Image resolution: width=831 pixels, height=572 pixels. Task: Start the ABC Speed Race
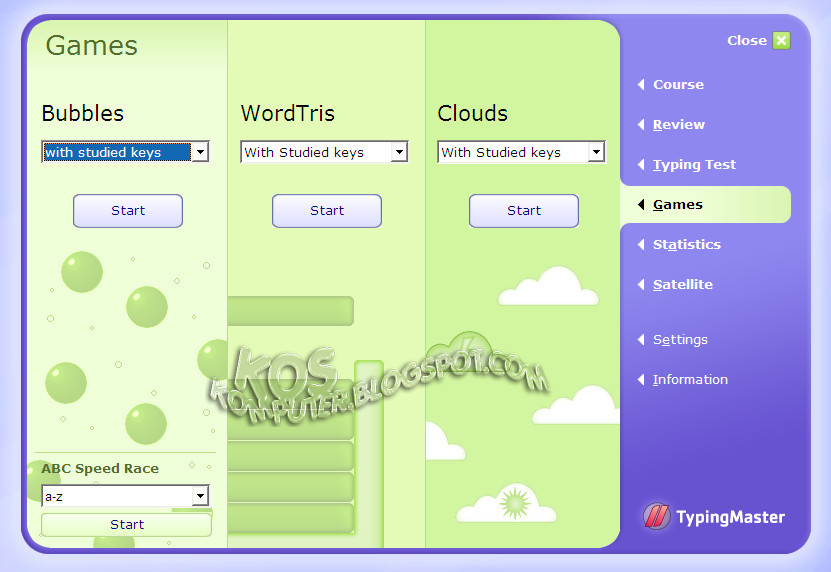point(127,524)
